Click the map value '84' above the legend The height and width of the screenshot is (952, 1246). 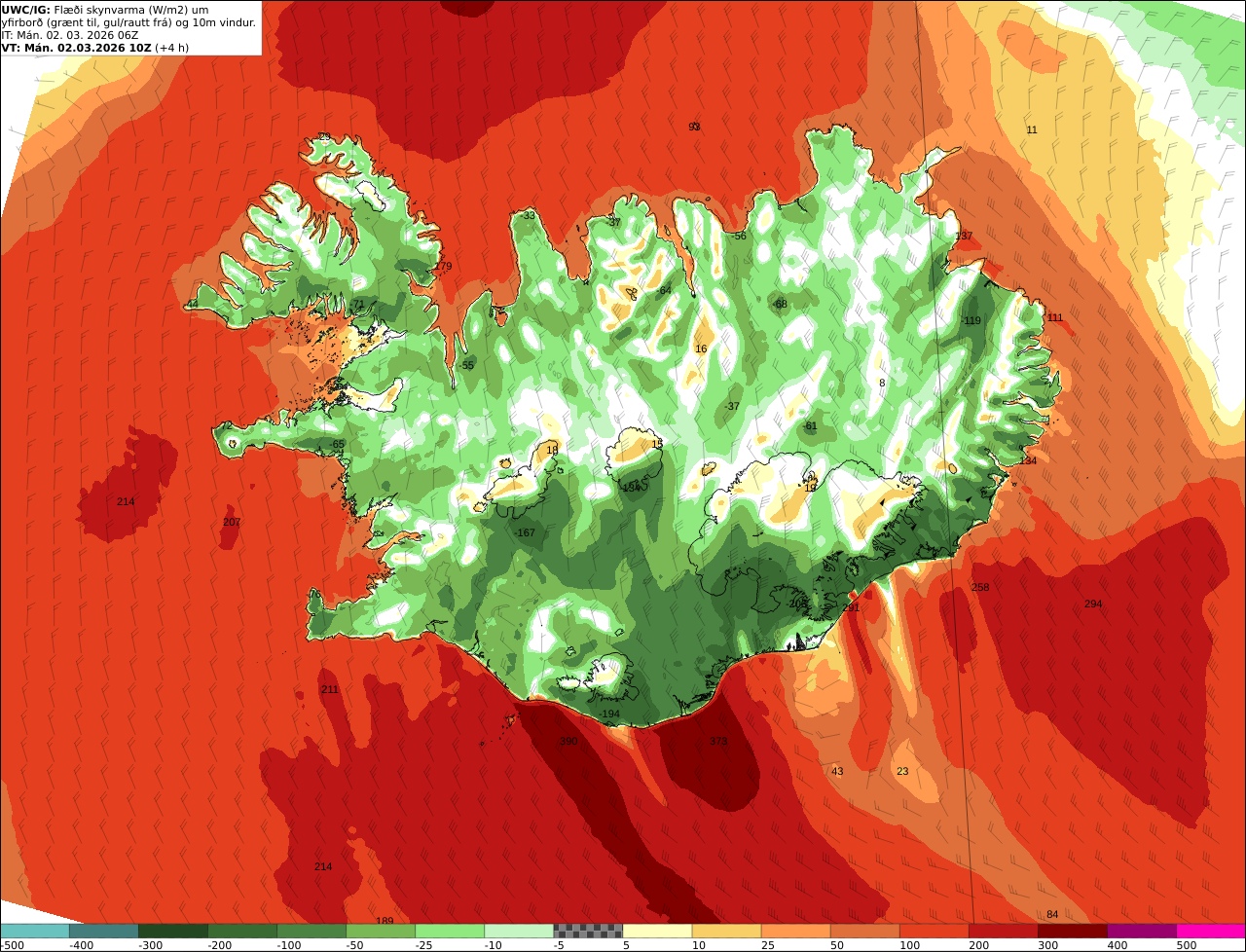click(1052, 915)
